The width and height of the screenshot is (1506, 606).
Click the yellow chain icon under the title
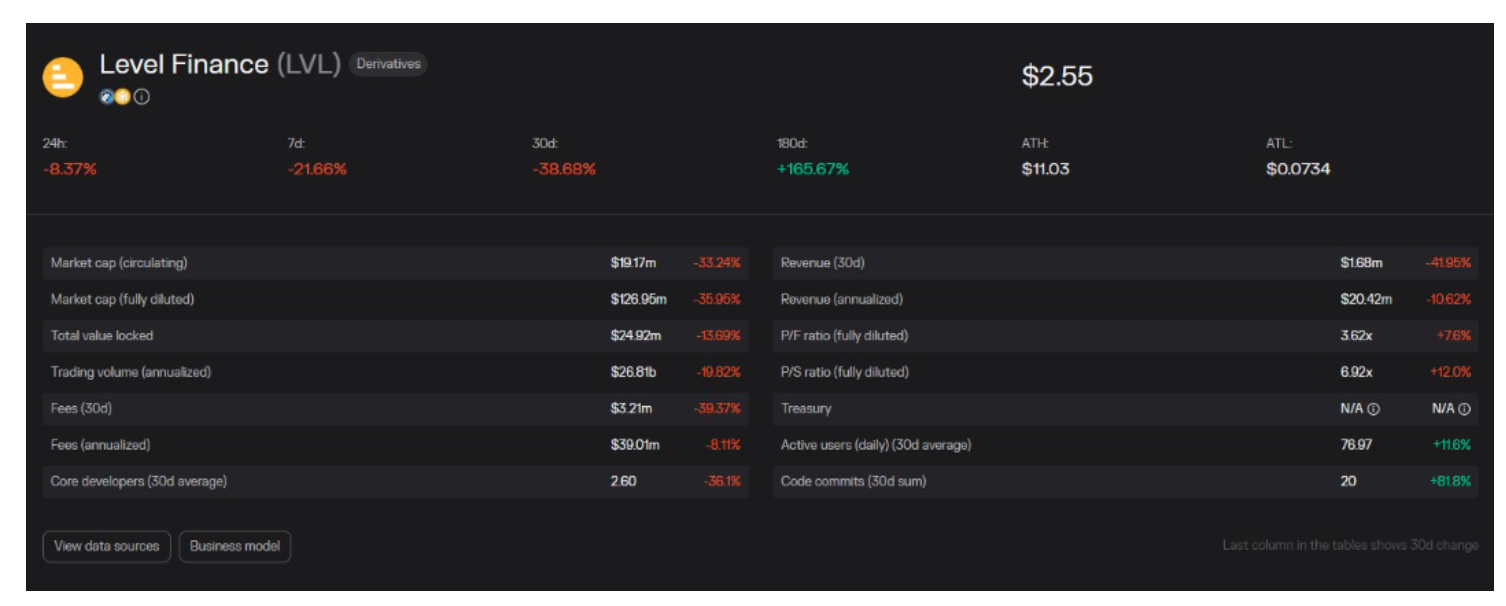(122, 97)
